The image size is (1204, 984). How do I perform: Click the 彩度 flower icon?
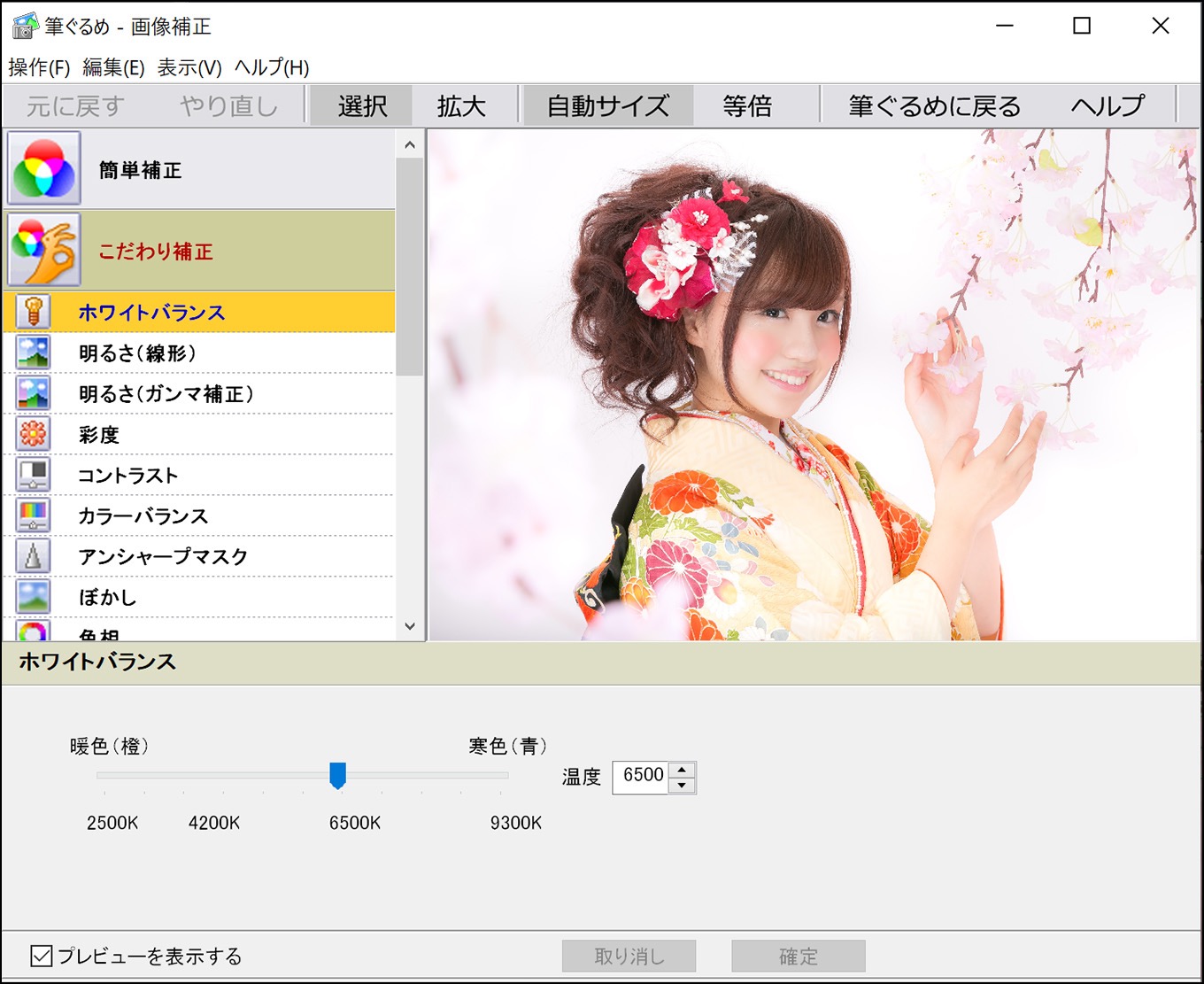coord(34,434)
